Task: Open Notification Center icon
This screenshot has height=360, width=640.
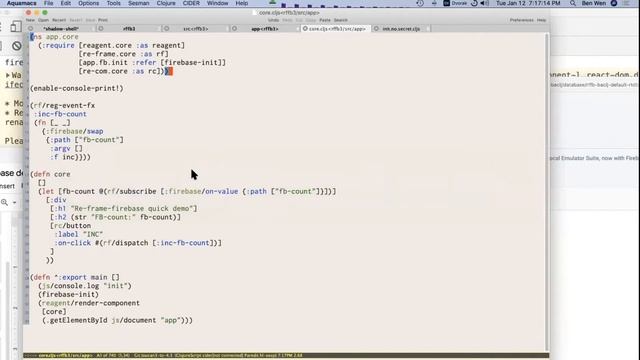Action: [627, 3]
